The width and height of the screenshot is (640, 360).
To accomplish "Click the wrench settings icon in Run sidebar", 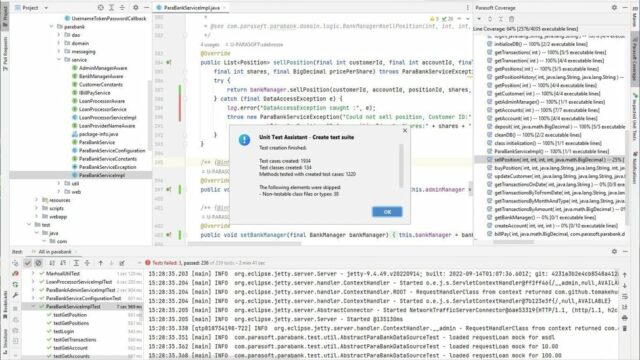I will (x=15, y=295).
